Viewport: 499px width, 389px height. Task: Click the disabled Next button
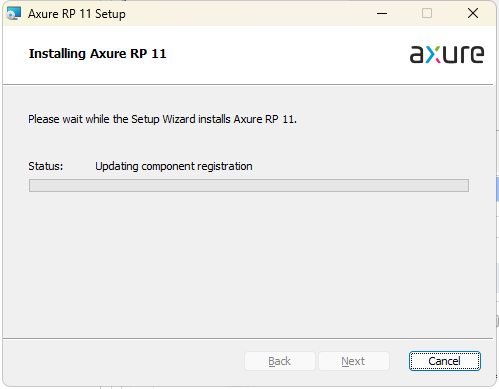(x=354, y=361)
